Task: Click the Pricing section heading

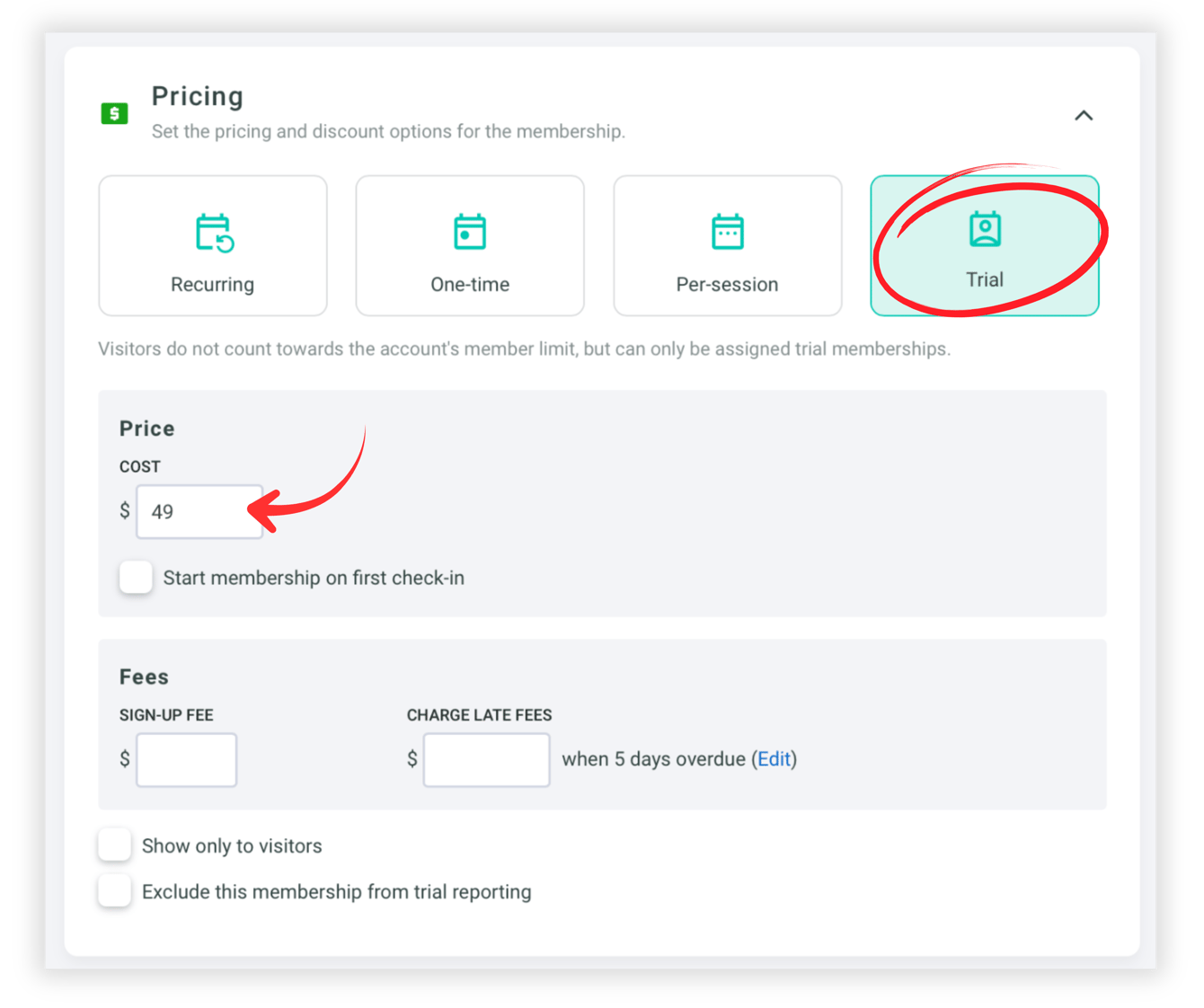Action: point(198,96)
